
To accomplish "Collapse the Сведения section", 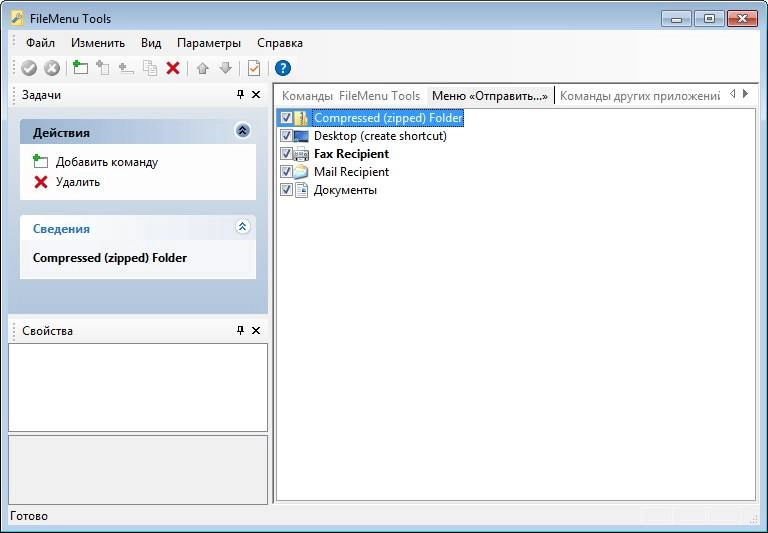I will coord(242,226).
